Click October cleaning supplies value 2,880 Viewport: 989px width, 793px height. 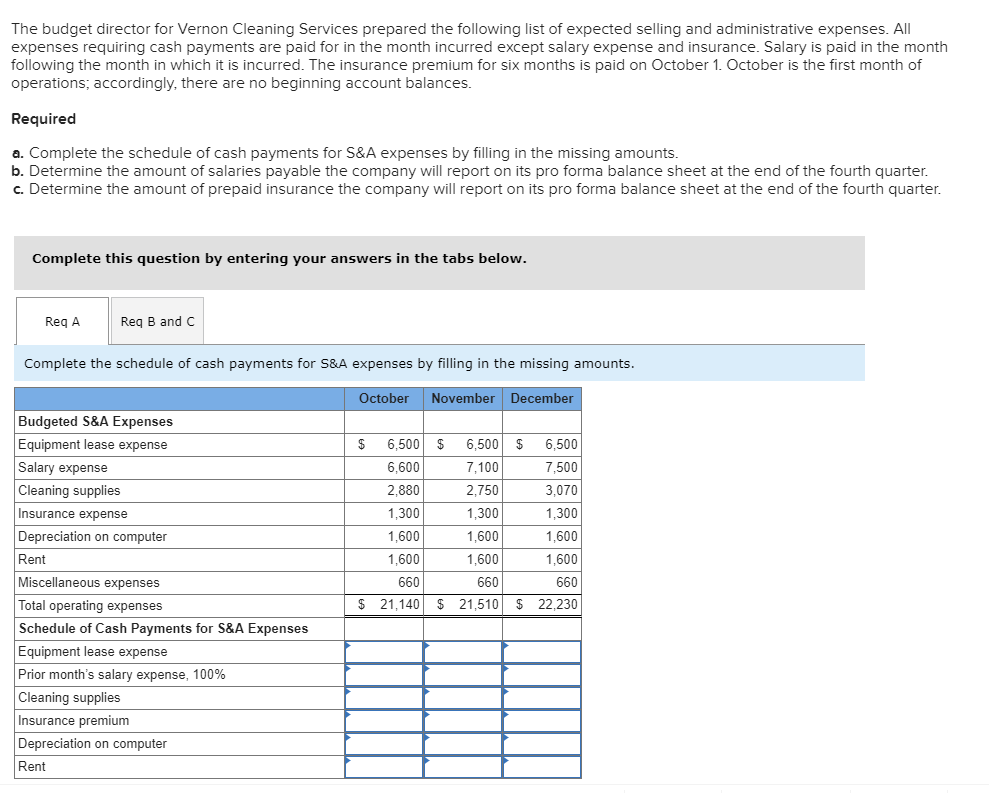pos(403,490)
